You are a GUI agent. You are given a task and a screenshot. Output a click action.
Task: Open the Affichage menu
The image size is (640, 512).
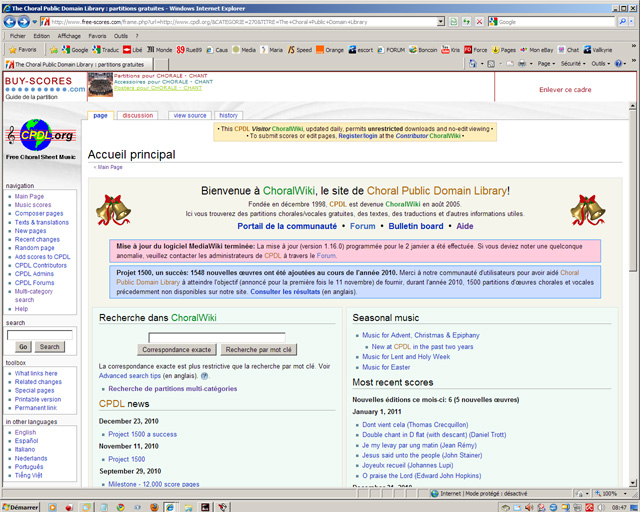point(69,36)
